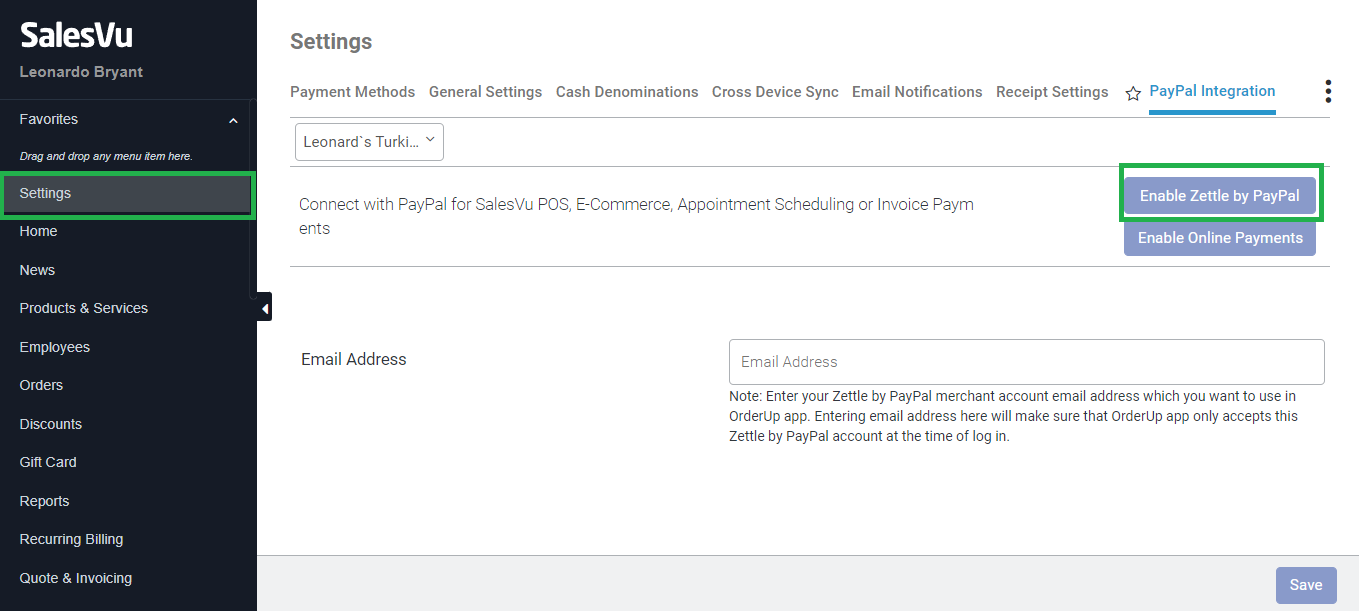Open the Email Notifications tab
The height and width of the screenshot is (611, 1359).
point(917,92)
